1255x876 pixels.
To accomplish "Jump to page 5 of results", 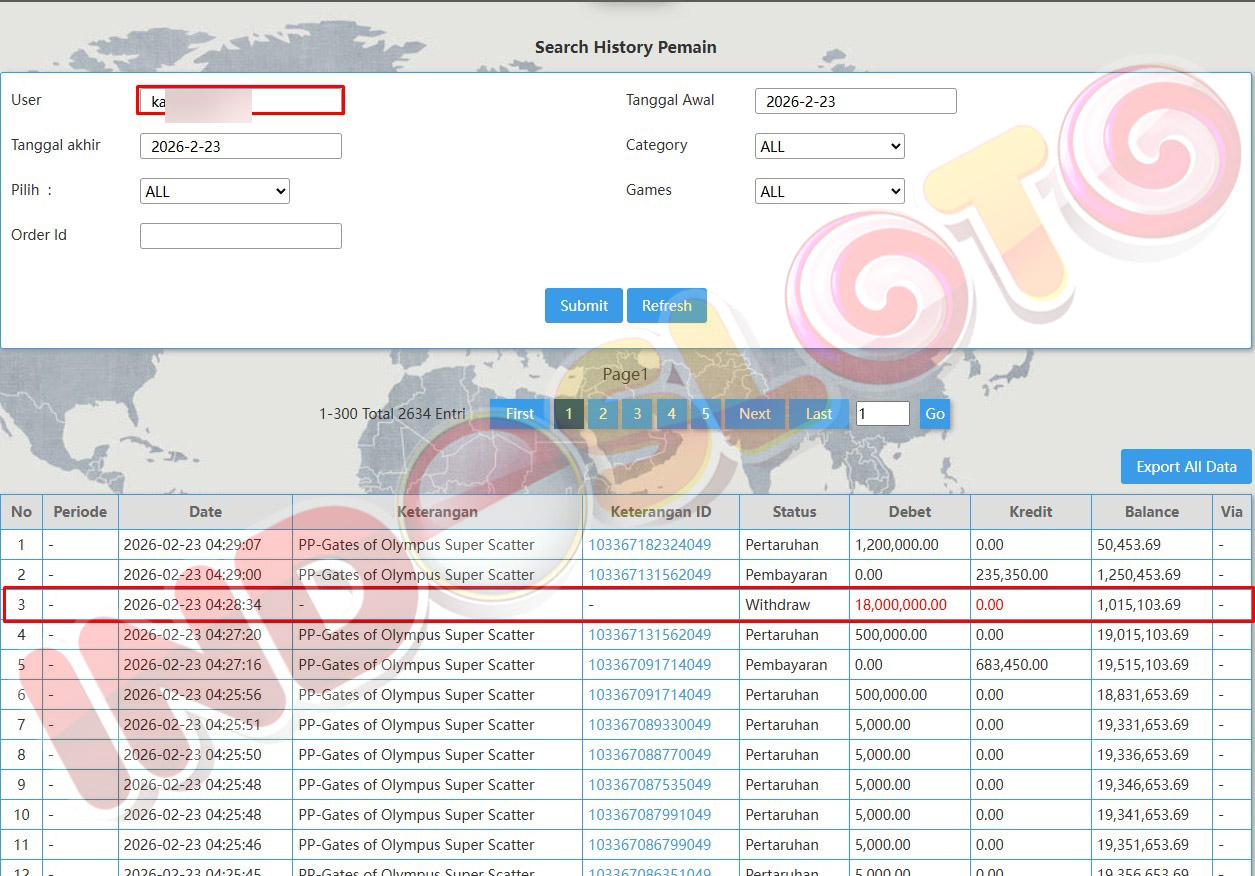I will [705, 414].
